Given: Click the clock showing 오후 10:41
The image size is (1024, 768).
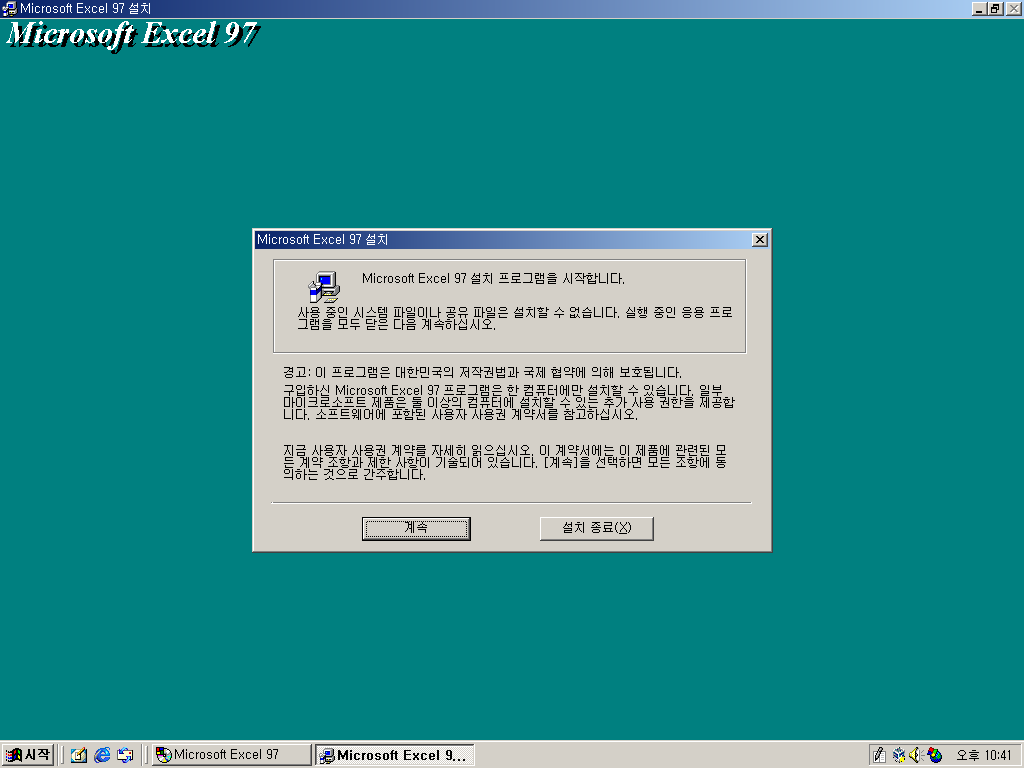Looking at the screenshot, I should 984,755.
